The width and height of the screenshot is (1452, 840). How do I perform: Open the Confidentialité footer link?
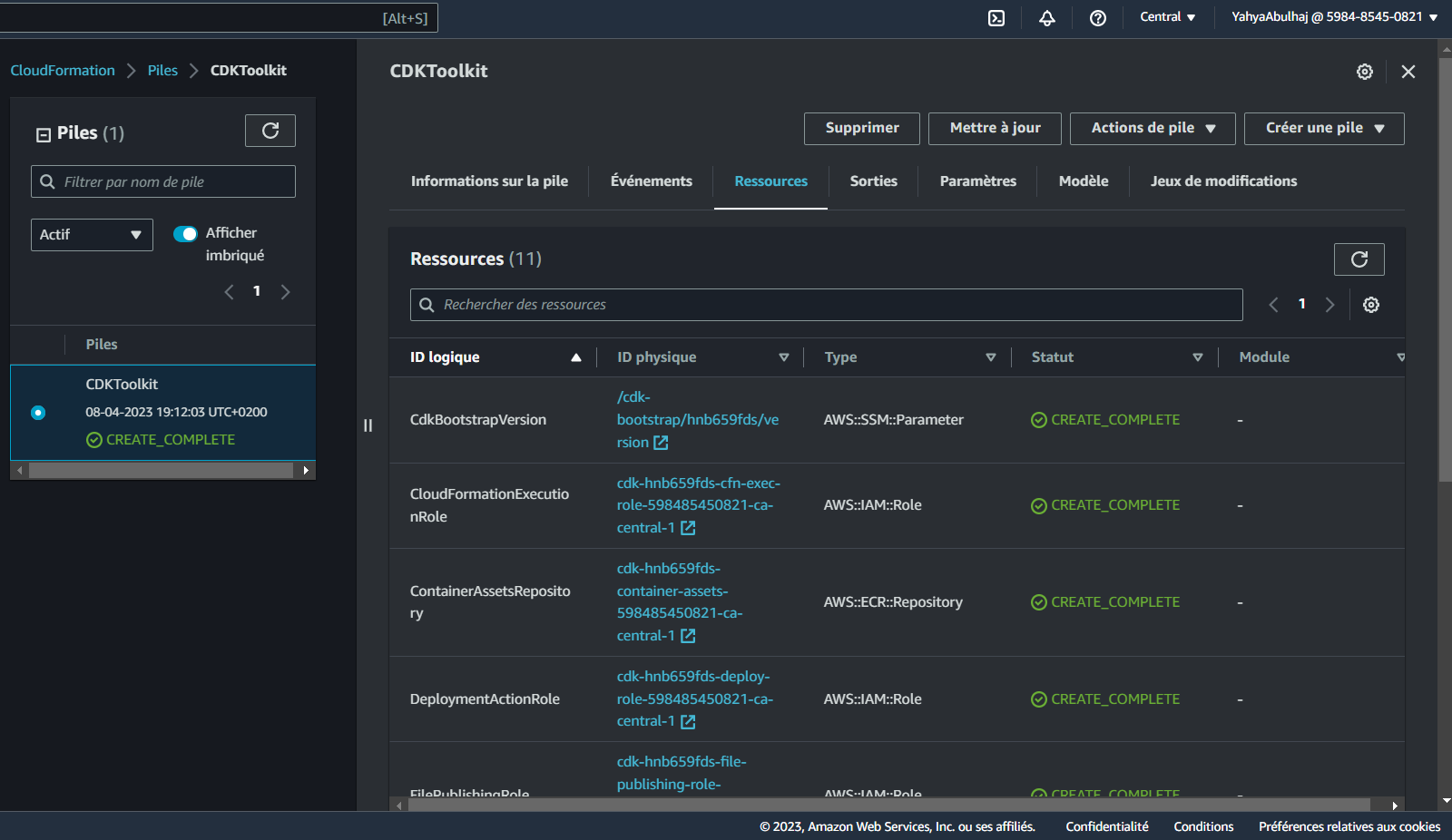coord(1106,826)
